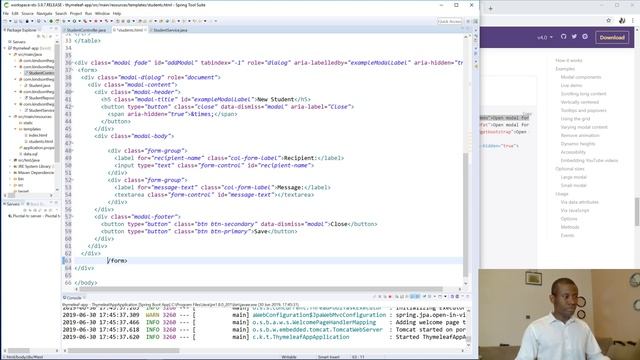
Task: Click the red Terminate console icon
Action: pos(390,297)
